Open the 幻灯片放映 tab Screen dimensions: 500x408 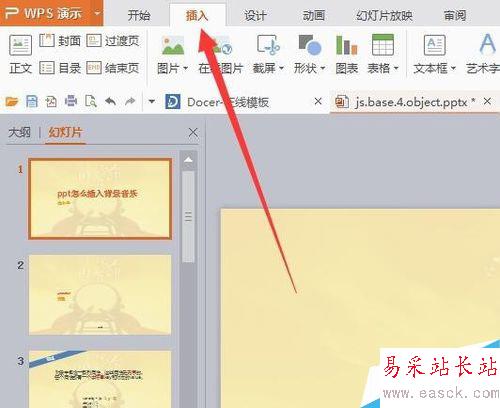click(384, 15)
